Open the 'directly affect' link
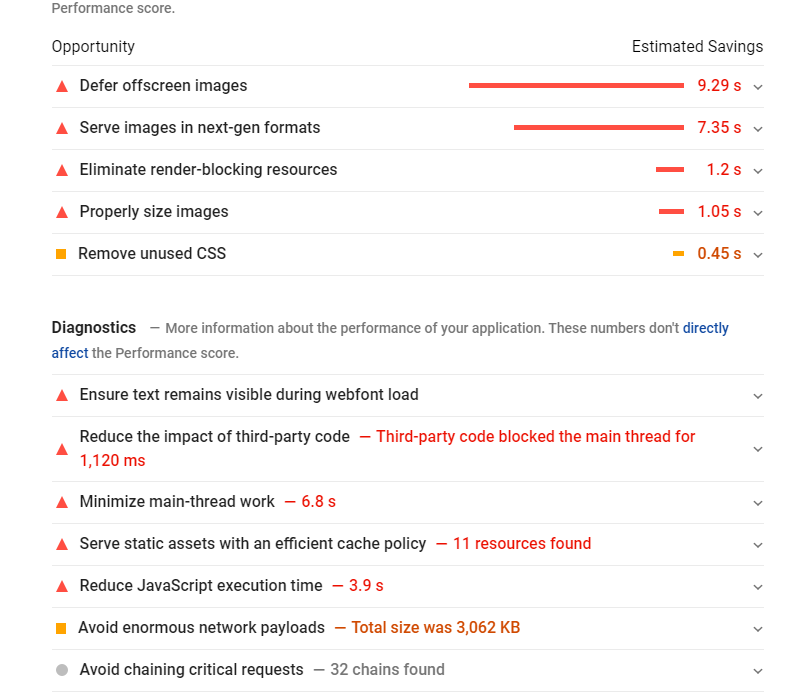The height and width of the screenshot is (700, 802). [705, 328]
